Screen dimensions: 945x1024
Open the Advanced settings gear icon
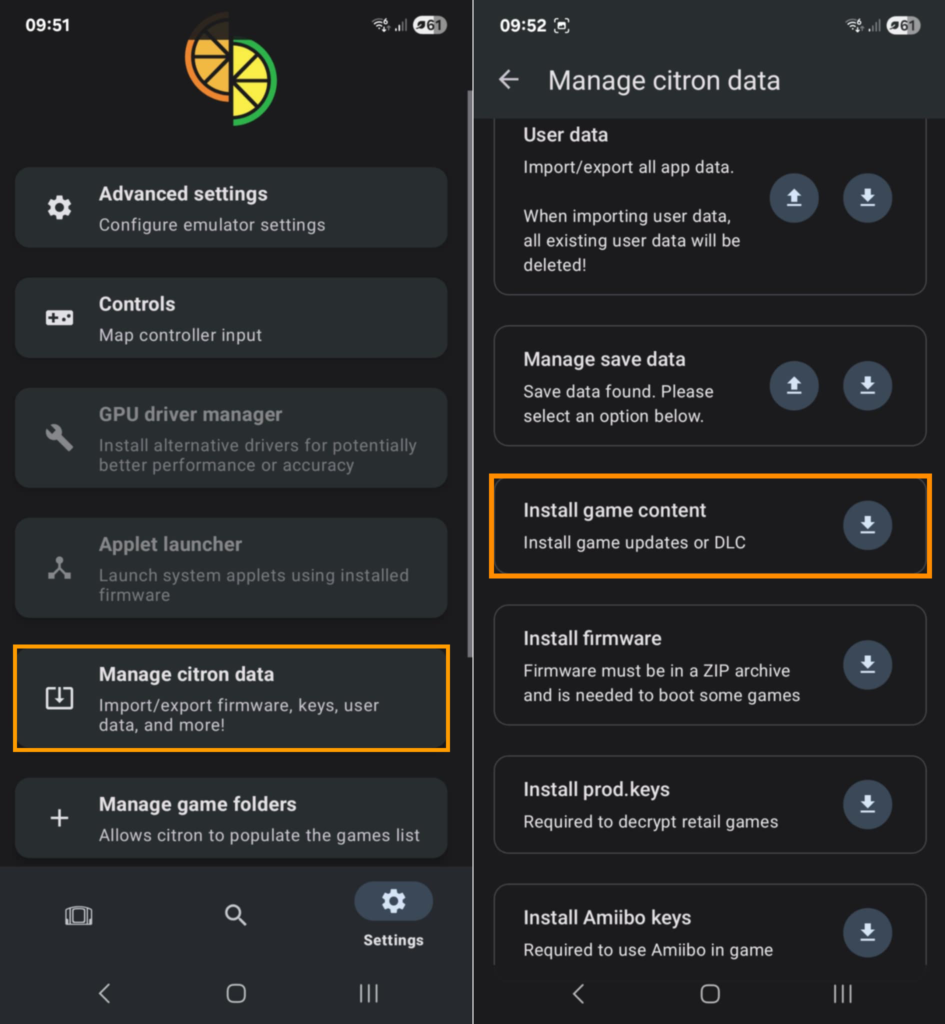pos(58,207)
